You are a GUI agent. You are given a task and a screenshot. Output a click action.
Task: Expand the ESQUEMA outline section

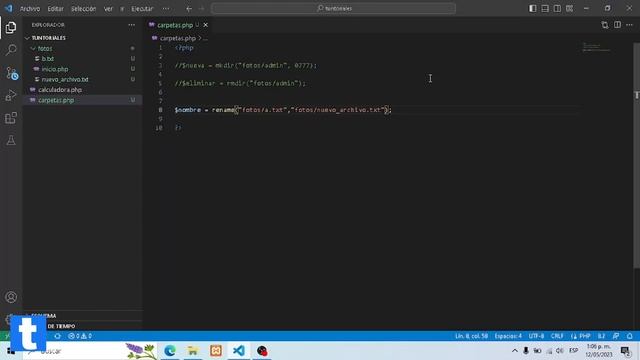44,316
